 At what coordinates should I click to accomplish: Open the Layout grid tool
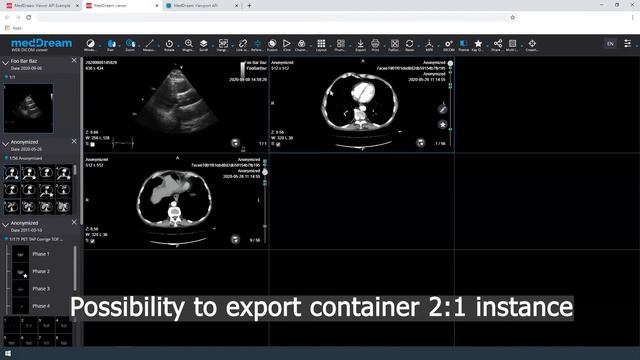coord(321,44)
